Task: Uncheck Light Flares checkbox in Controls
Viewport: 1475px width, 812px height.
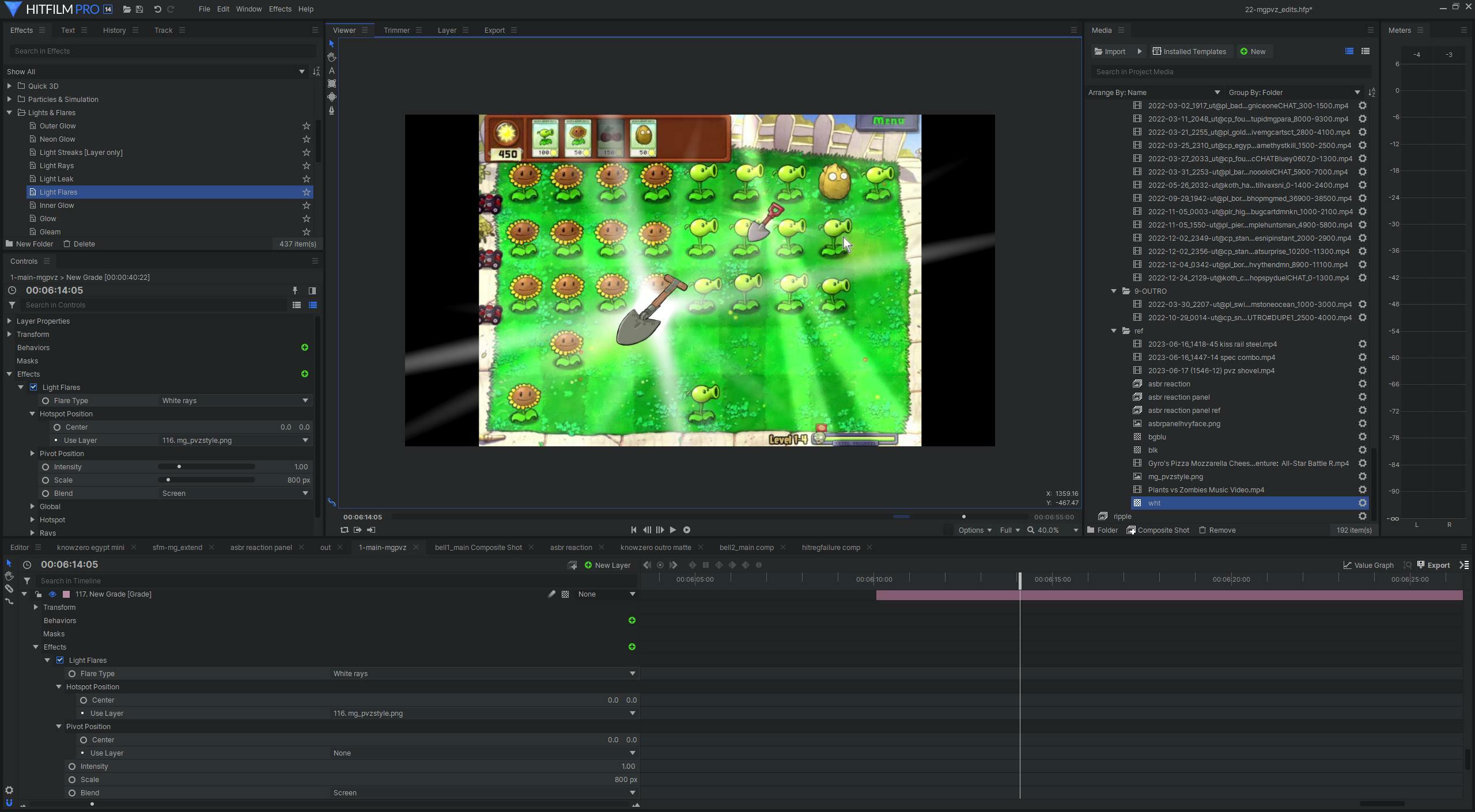Action: pyautogui.click(x=33, y=388)
